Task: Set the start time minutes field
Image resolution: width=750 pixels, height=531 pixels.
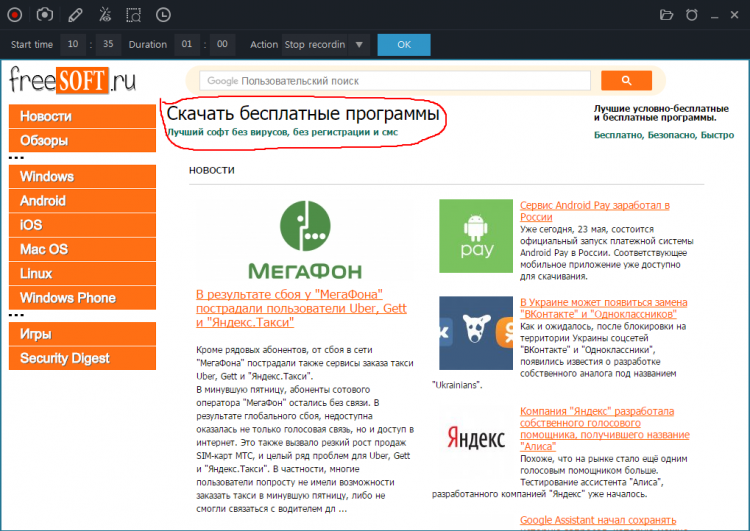Action: pos(108,44)
